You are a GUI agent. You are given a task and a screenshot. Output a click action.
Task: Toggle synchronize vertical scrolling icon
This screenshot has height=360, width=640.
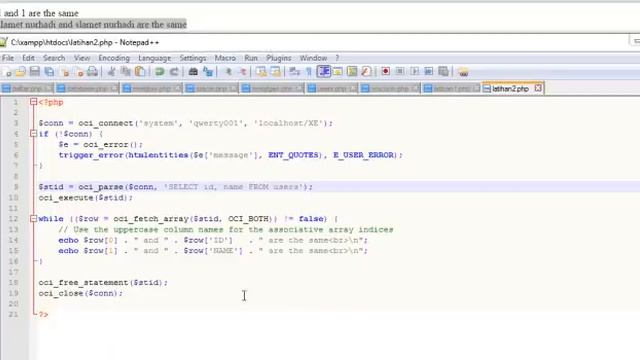pyautogui.click(x=261, y=72)
